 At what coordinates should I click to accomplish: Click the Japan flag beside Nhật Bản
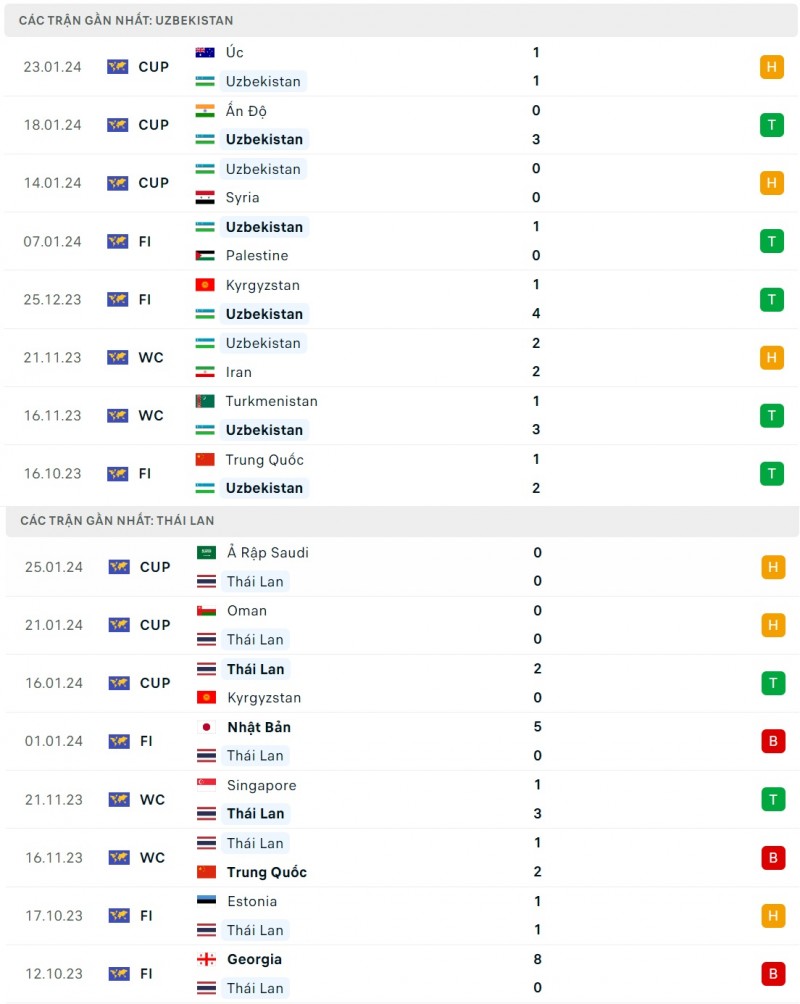click(206, 727)
